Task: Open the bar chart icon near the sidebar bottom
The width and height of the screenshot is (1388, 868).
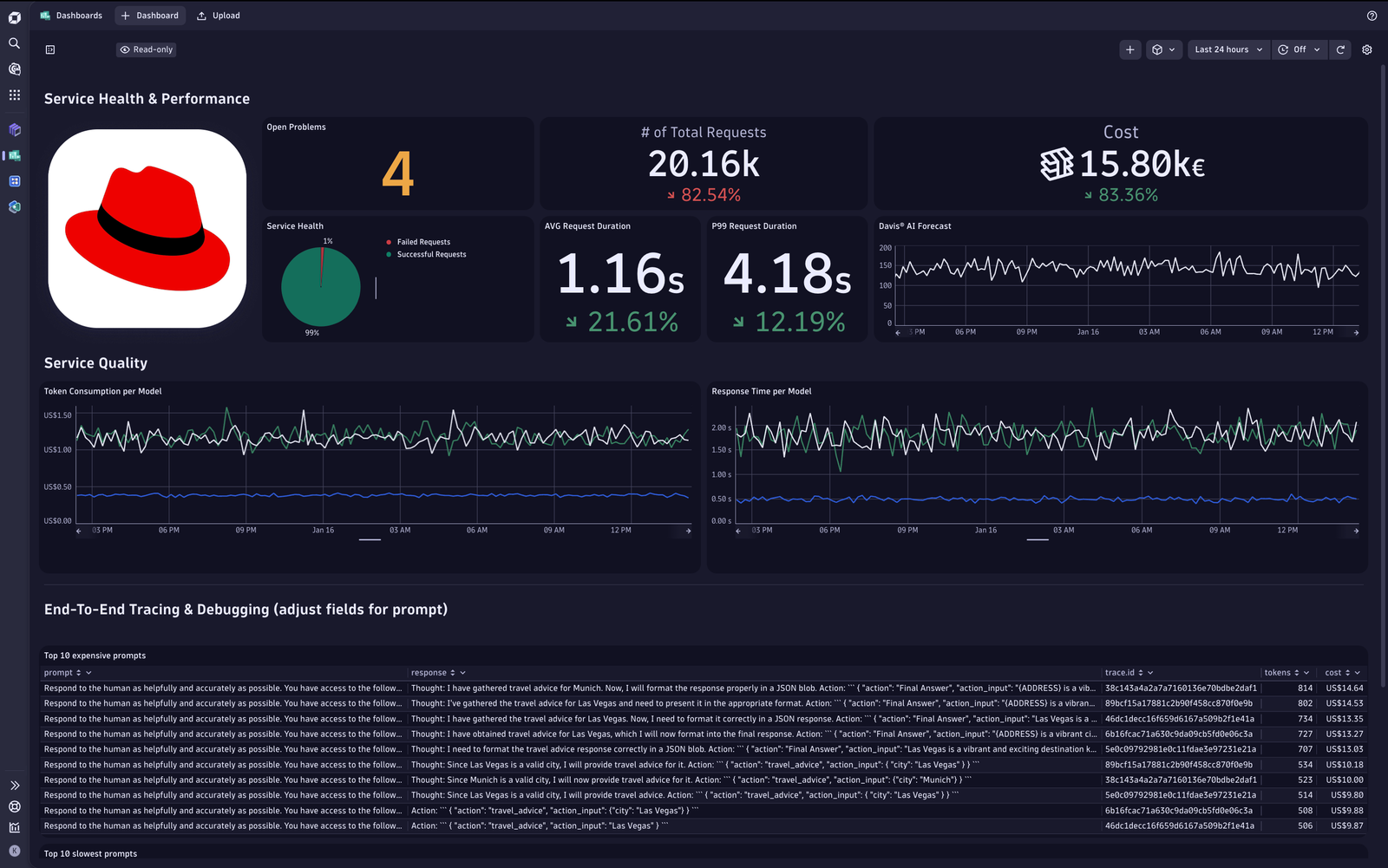Action: 15,827
